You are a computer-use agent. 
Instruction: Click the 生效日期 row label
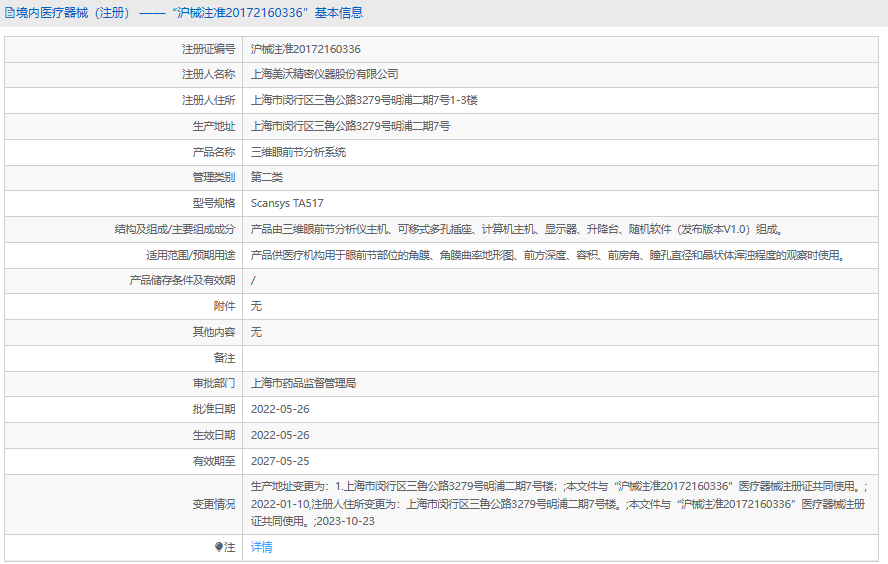214,435
